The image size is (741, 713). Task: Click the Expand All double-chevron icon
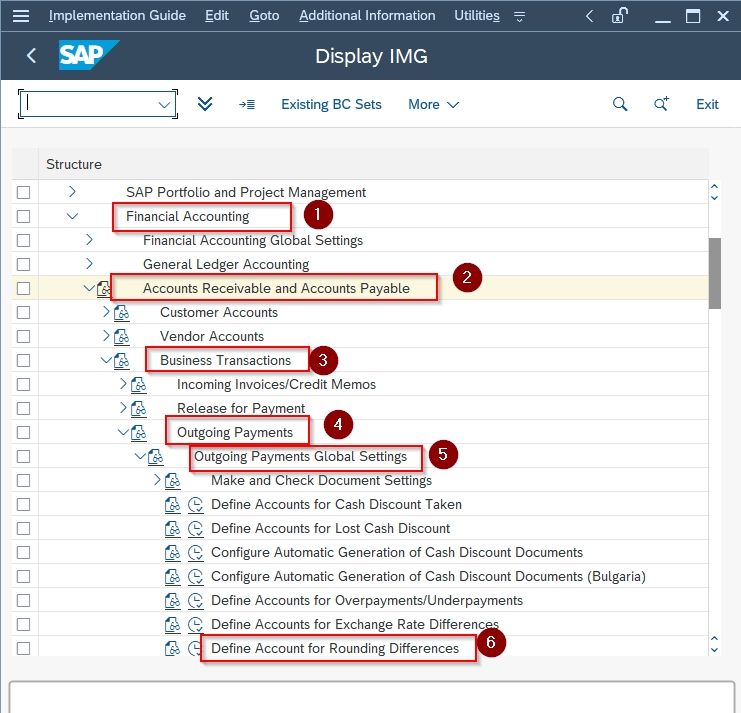pyautogui.click(x=205, y=104)
